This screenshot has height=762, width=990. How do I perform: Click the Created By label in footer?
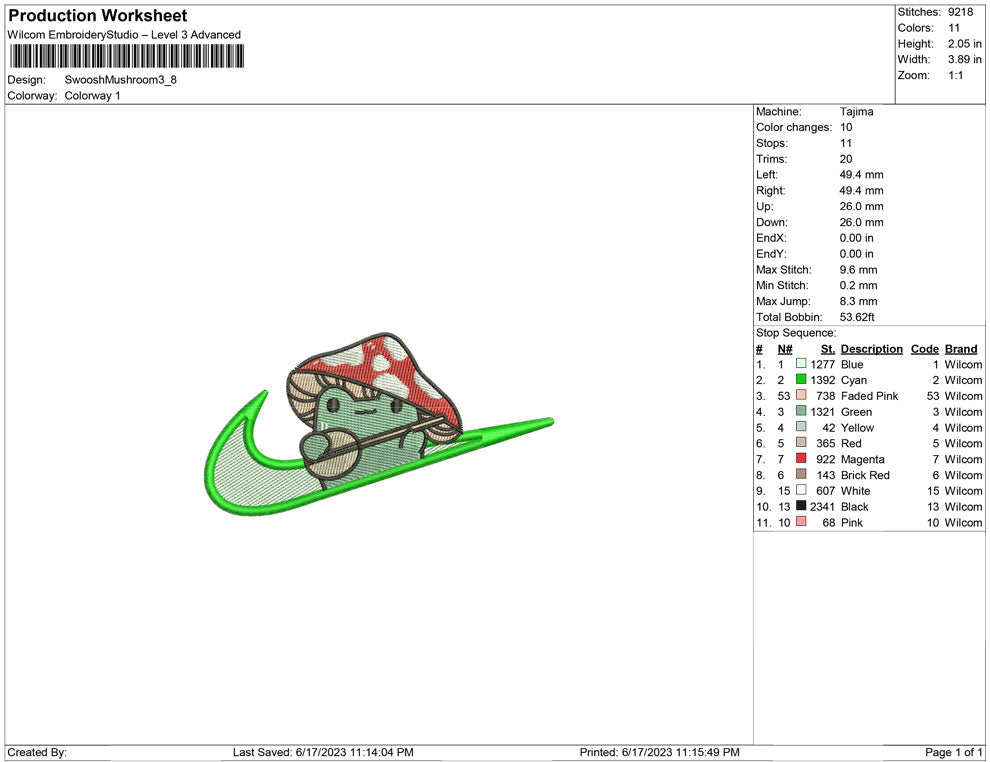coord(37,752)
